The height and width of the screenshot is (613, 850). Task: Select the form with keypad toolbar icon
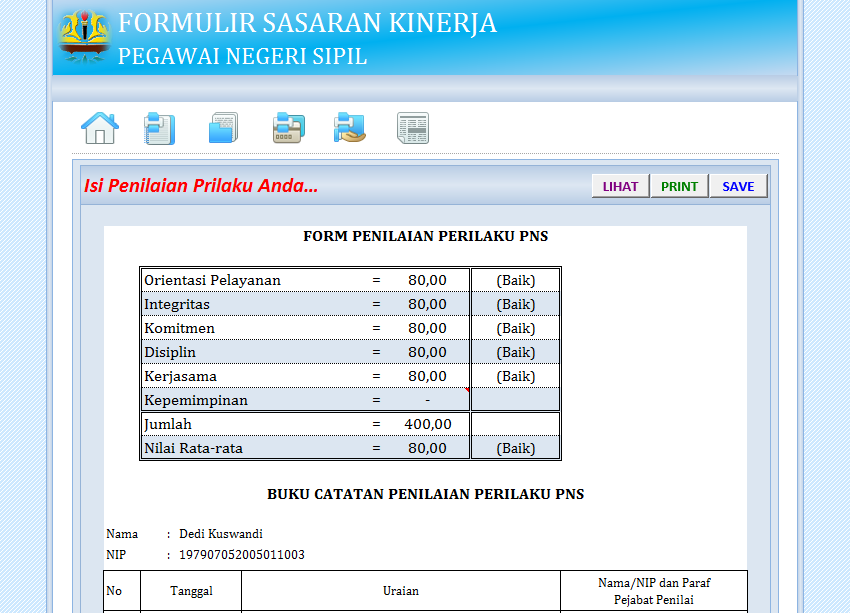coord(287,127)
